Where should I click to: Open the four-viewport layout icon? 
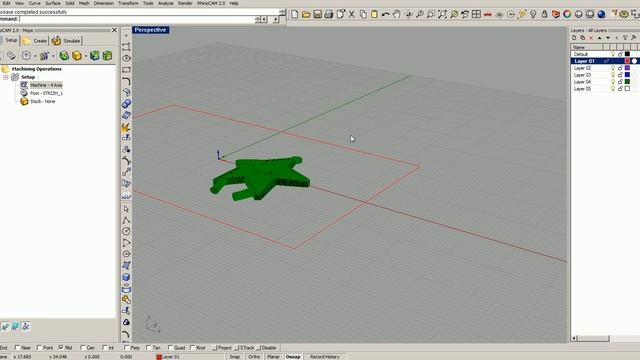pyautogui.click(x=476, y=15)
